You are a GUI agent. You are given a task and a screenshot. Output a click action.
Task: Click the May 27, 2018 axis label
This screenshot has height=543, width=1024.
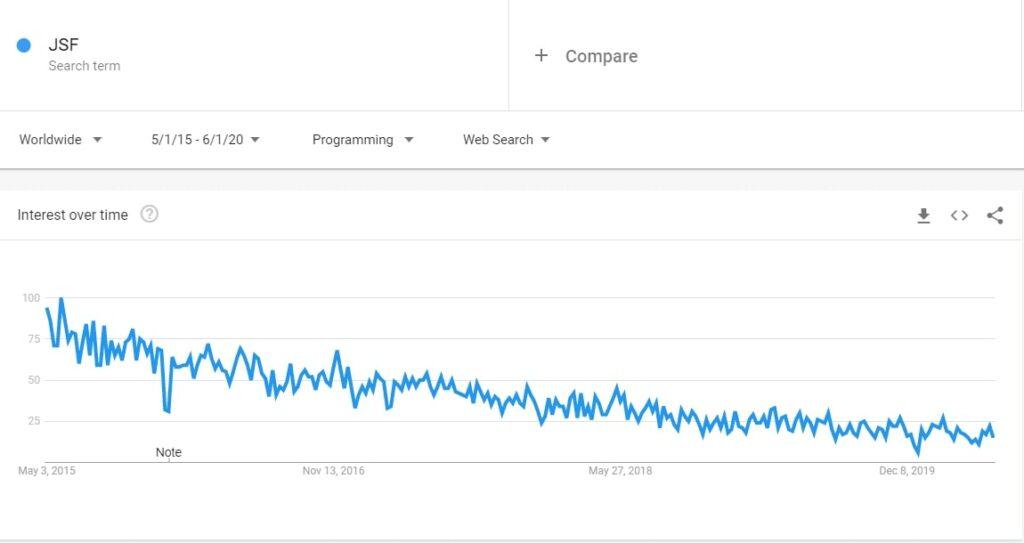pos(620,470)
